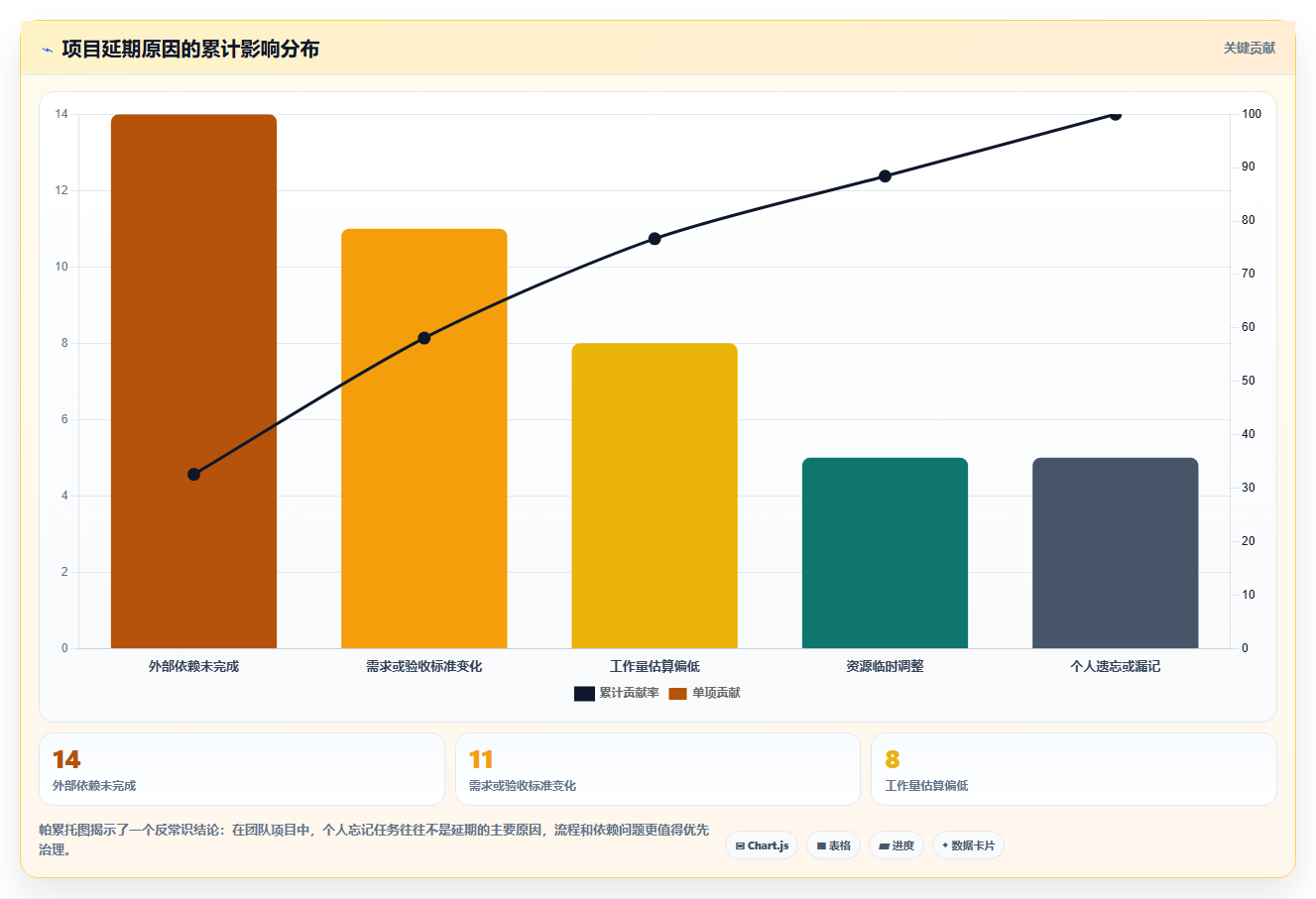The width and height of the screenshot is (1316, 899).
Task: Click the 外部依赖未完成 bar
Action: click(x=193, y=381)
